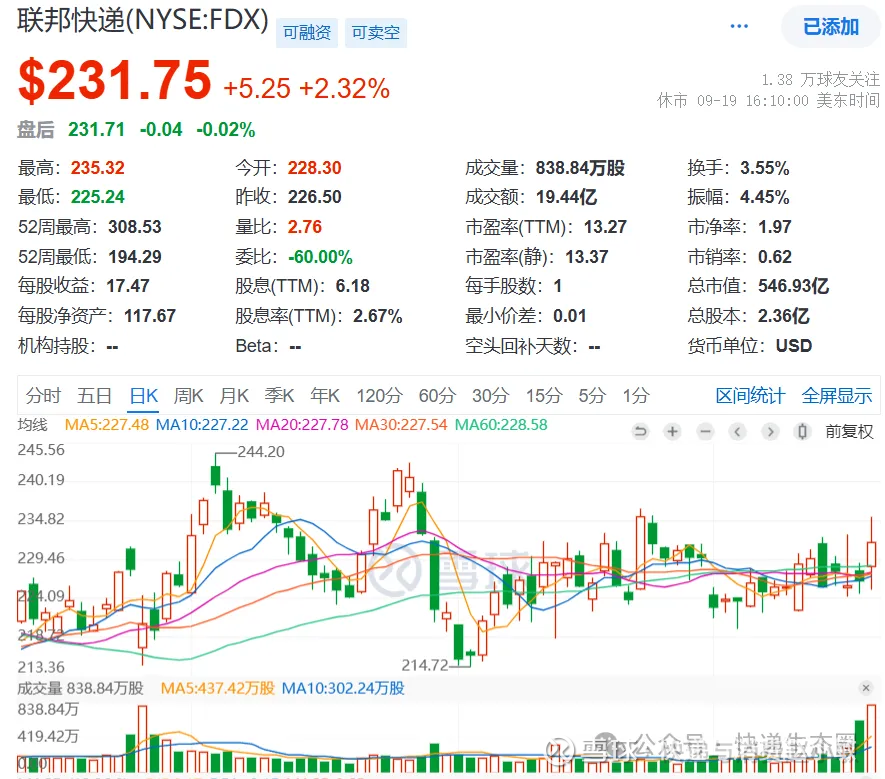Switch to the 五日 chart tab
885x779 pixels.
click(x=94, y=396)
